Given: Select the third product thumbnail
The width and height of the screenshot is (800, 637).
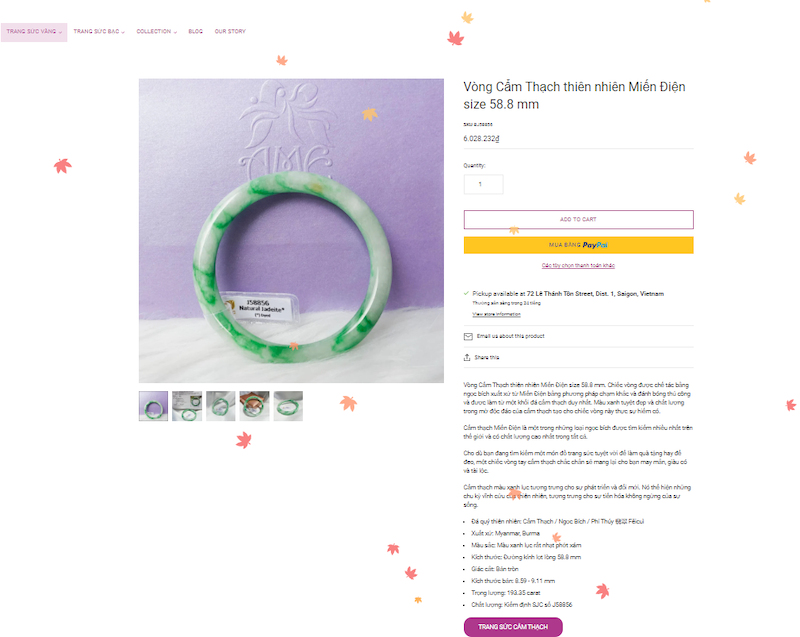Looking at the screenshot, I should 221,406.
